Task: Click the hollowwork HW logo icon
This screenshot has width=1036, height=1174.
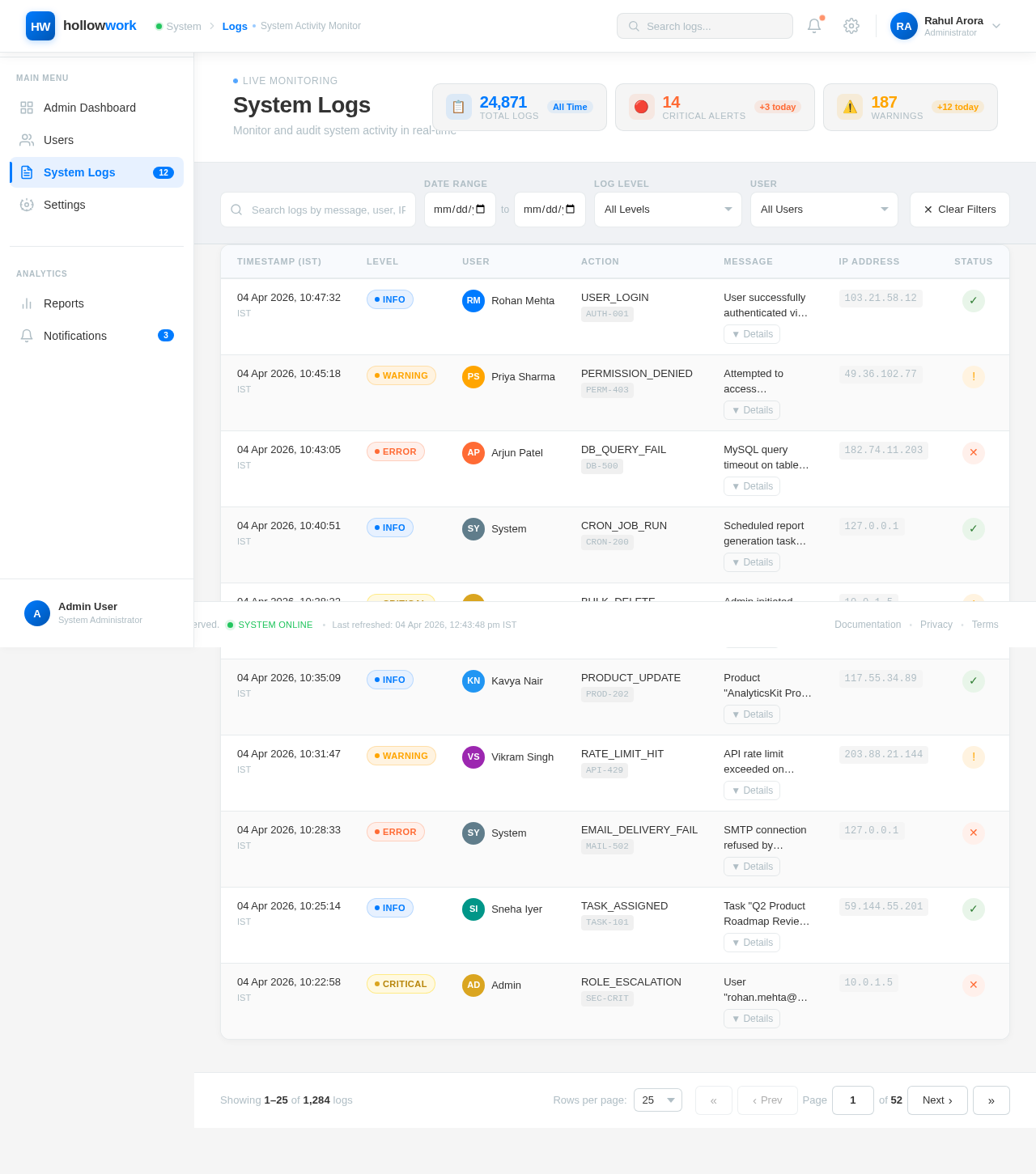Action: [x=40, y=26]
